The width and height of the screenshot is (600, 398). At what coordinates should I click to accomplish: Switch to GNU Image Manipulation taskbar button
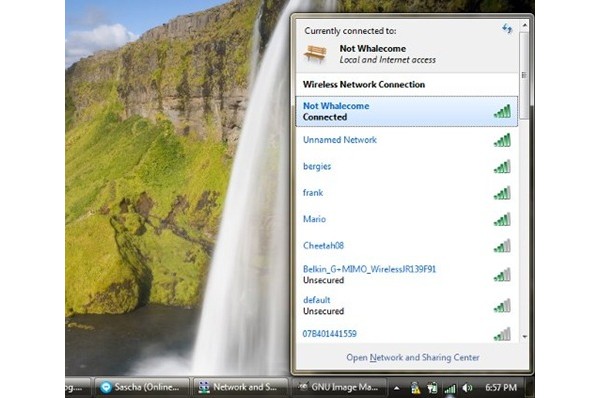click(339, 387)
